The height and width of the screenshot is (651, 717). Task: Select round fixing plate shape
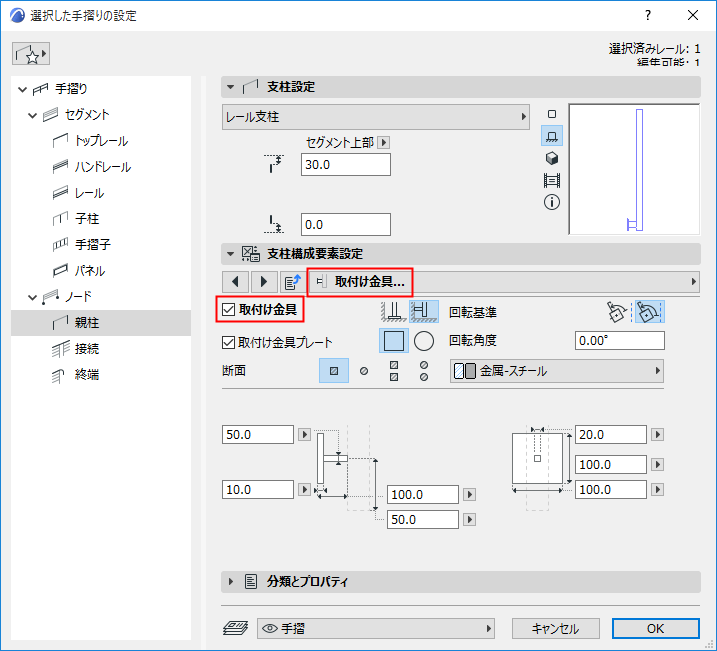tap(424, 341)
